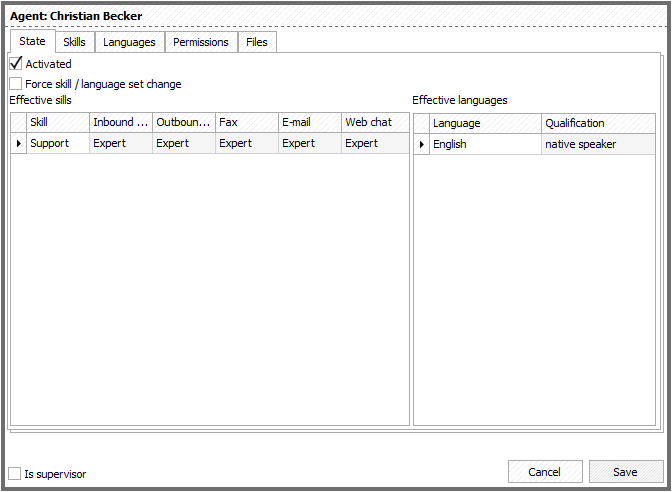
Task: Click the Outbound column header
Action: [183, 122]
